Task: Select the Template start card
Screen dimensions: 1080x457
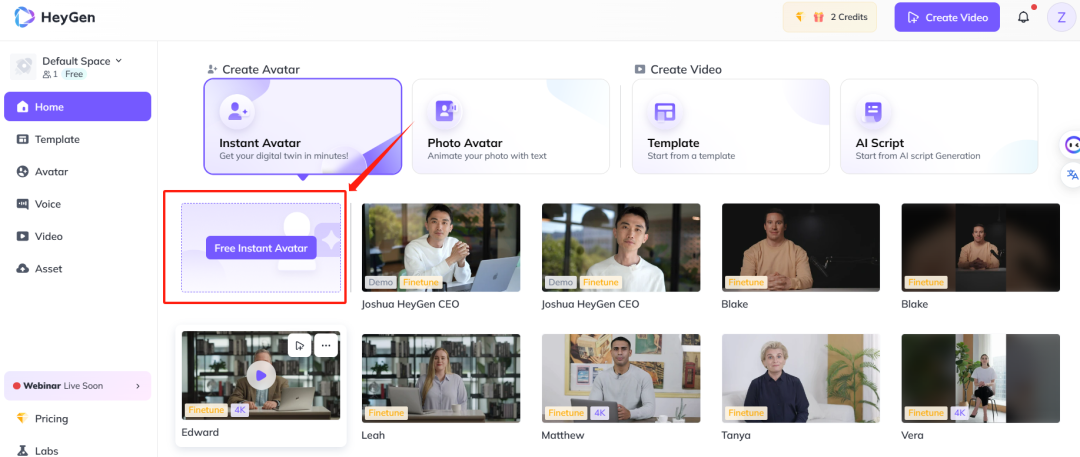Action: tap(731, 126)
